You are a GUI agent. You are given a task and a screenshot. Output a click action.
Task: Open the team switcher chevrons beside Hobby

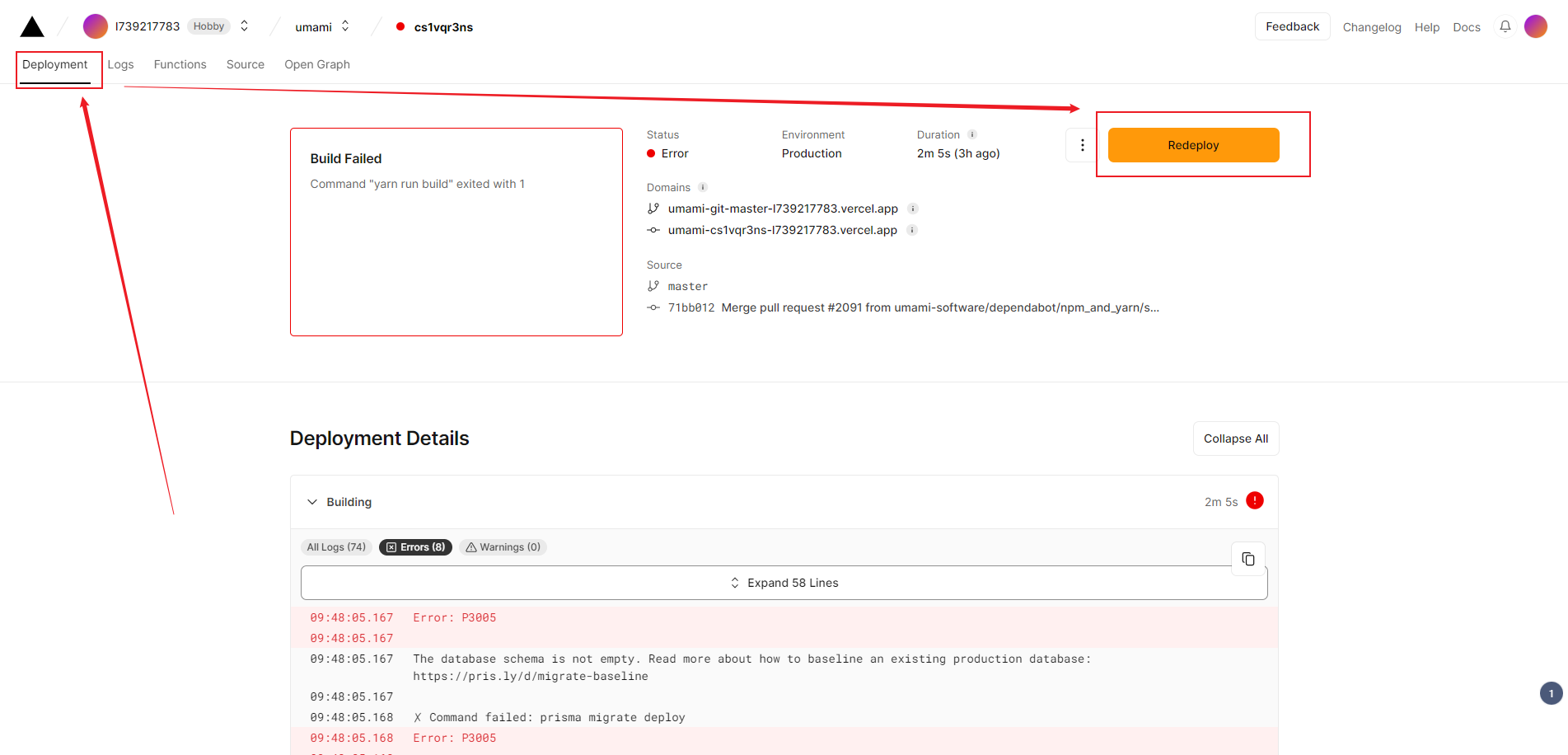click(x=244, y=26)
